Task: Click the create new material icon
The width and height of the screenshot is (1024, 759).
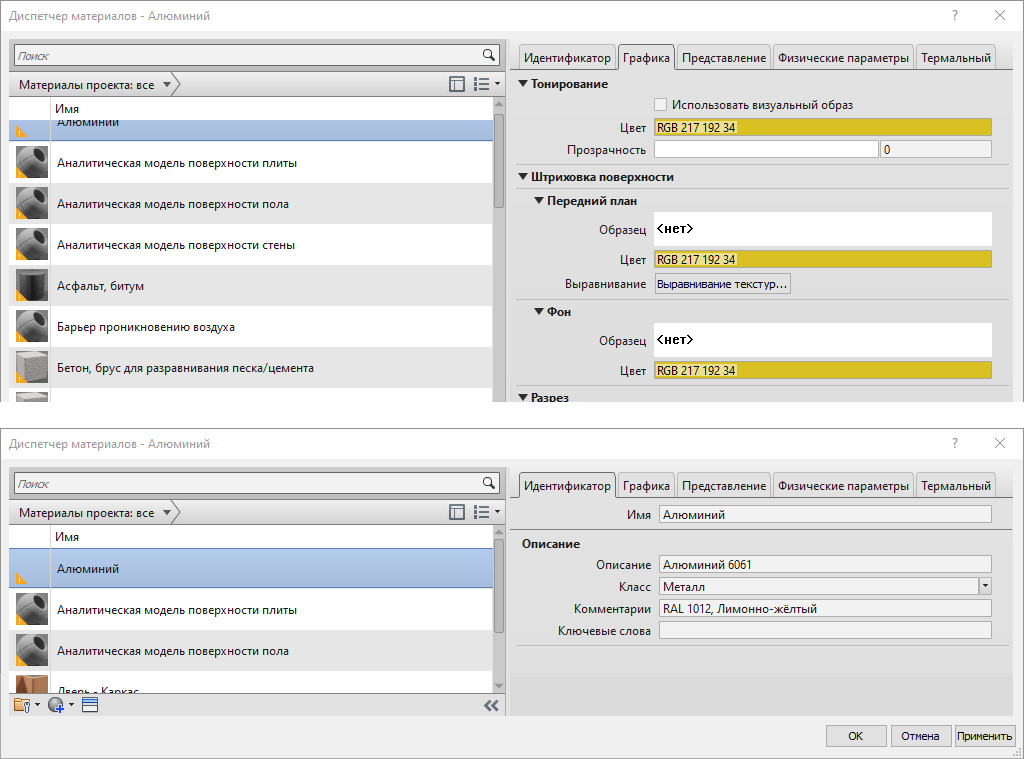Action: (57, 705)
